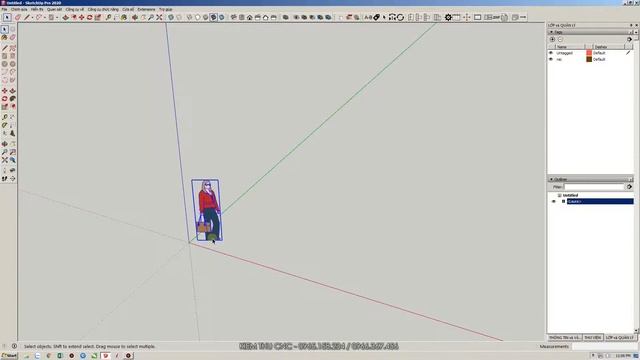This screenshot has width=640, height=360.
Task: Open the second menu bar item
Action: [19, 9]
